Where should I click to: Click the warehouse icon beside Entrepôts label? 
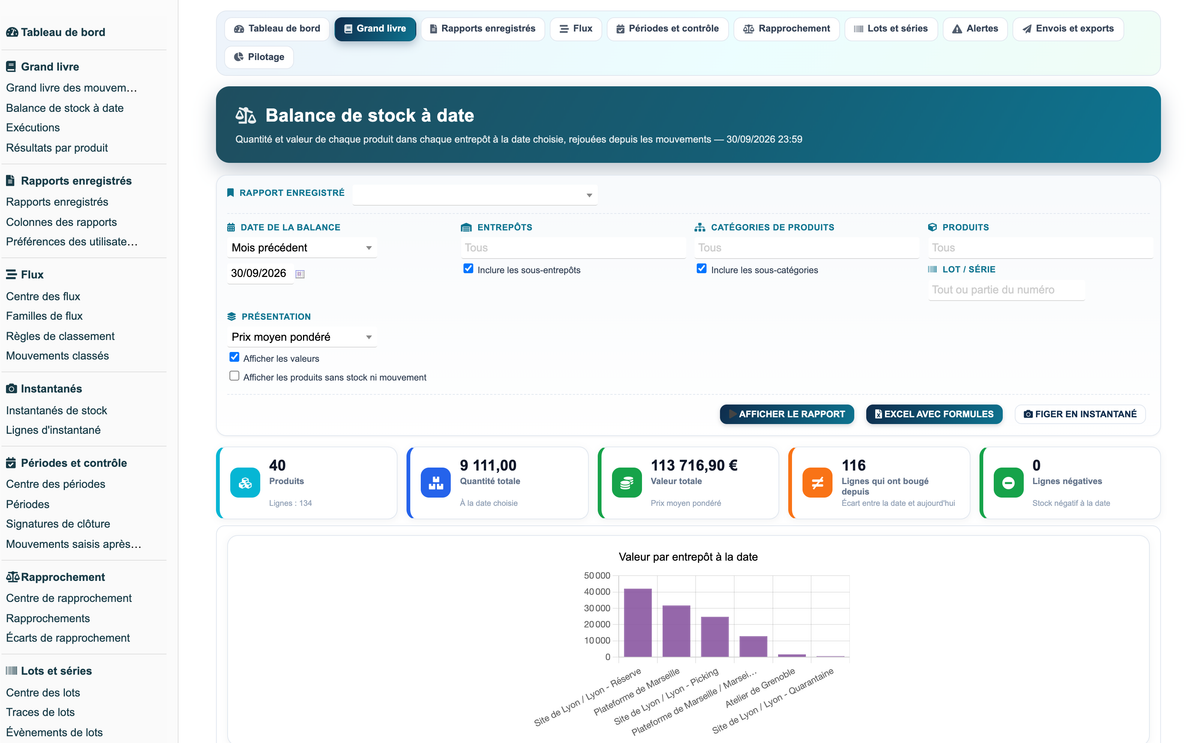pyautogui.click(x=466, y=228)
